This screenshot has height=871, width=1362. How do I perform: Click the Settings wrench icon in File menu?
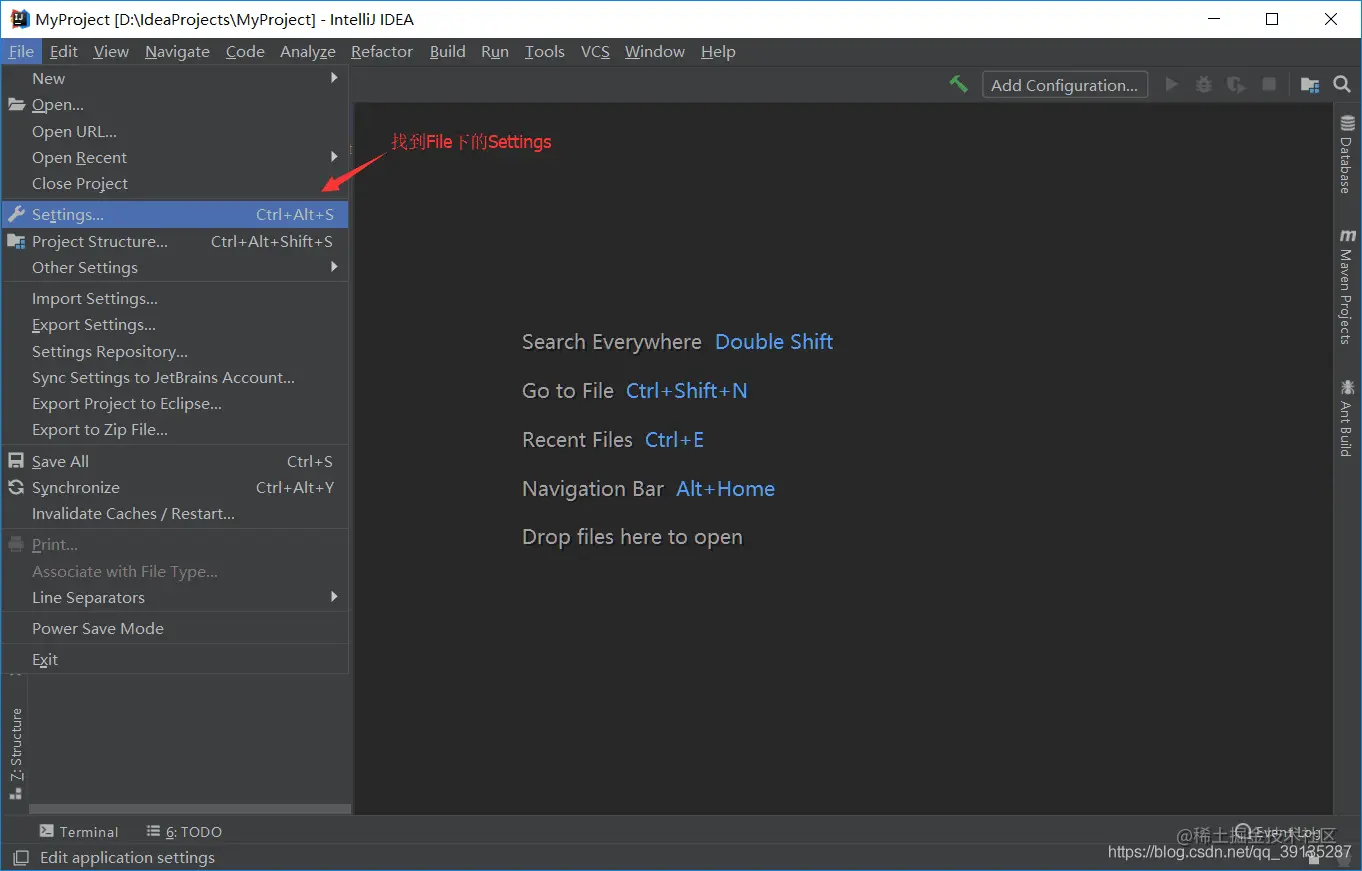[16, 214]
